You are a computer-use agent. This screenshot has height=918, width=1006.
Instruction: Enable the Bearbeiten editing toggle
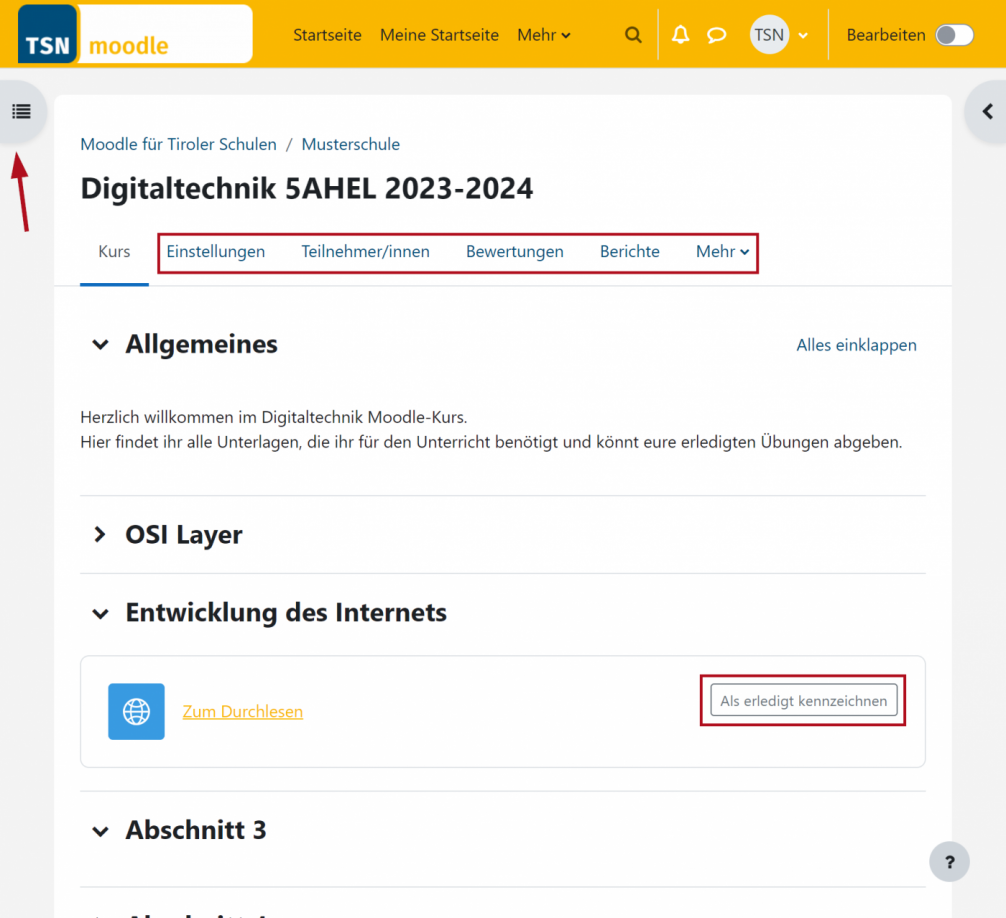pyautogui.click(x=953, y=34)
